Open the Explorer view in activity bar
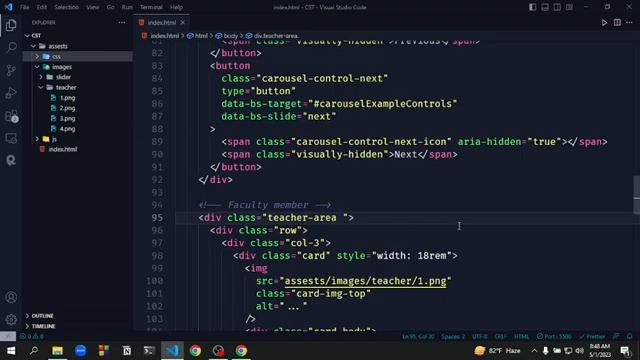The width and height of the screenshot is (640, 360). (x=11, y=25)
